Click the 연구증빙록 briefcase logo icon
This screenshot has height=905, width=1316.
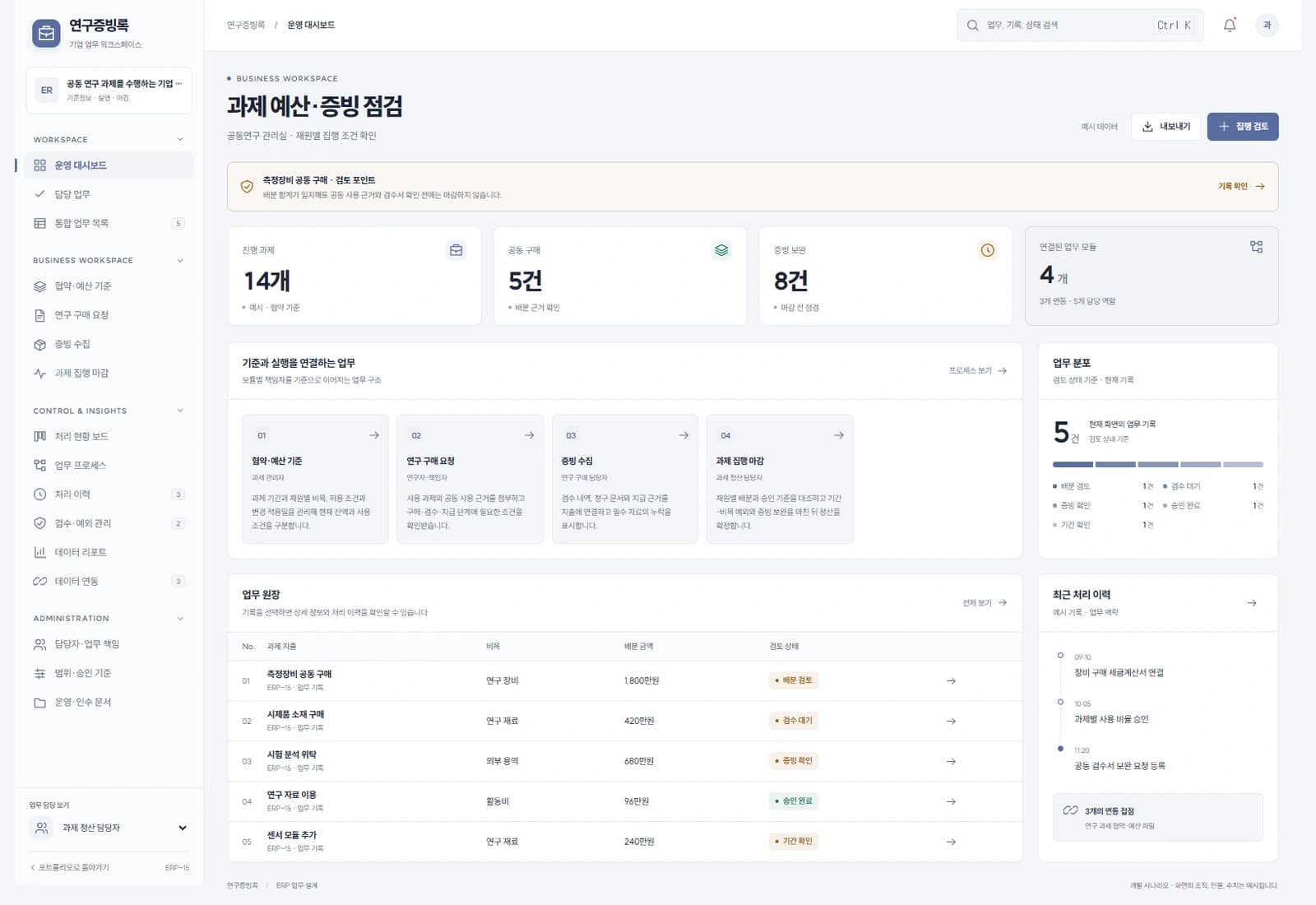click(46, 34)
